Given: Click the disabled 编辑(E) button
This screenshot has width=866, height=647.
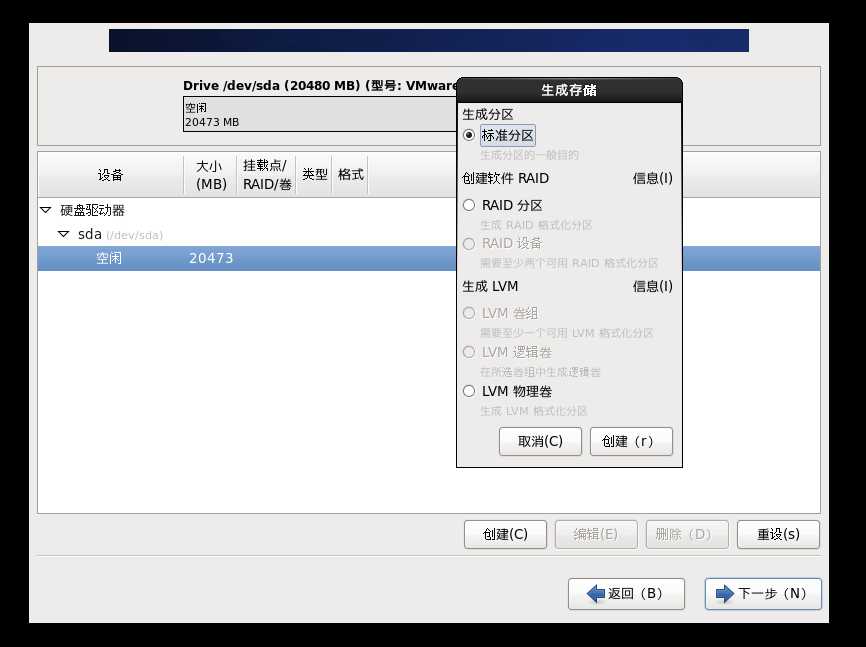Looking at the screenshot, I should point(596,534).
